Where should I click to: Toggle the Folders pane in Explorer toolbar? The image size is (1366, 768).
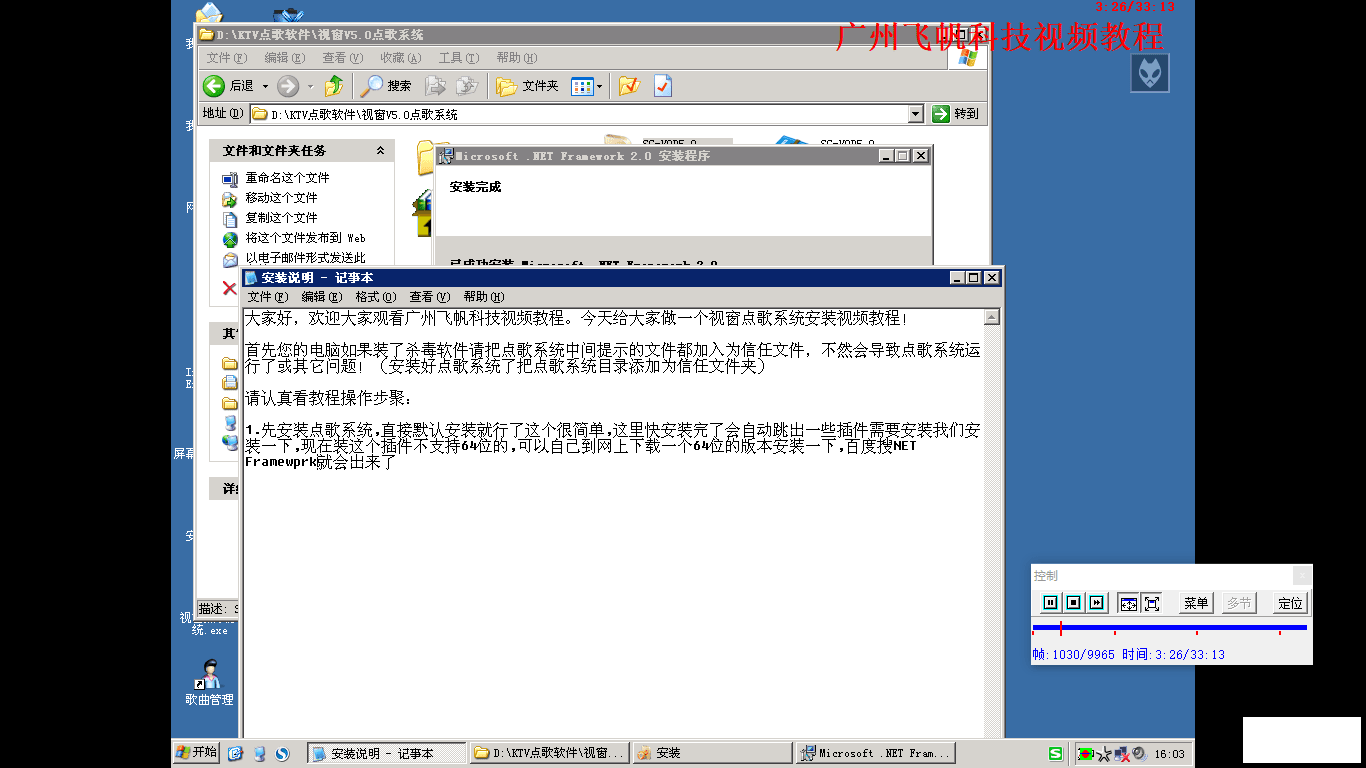click(527, 86)
